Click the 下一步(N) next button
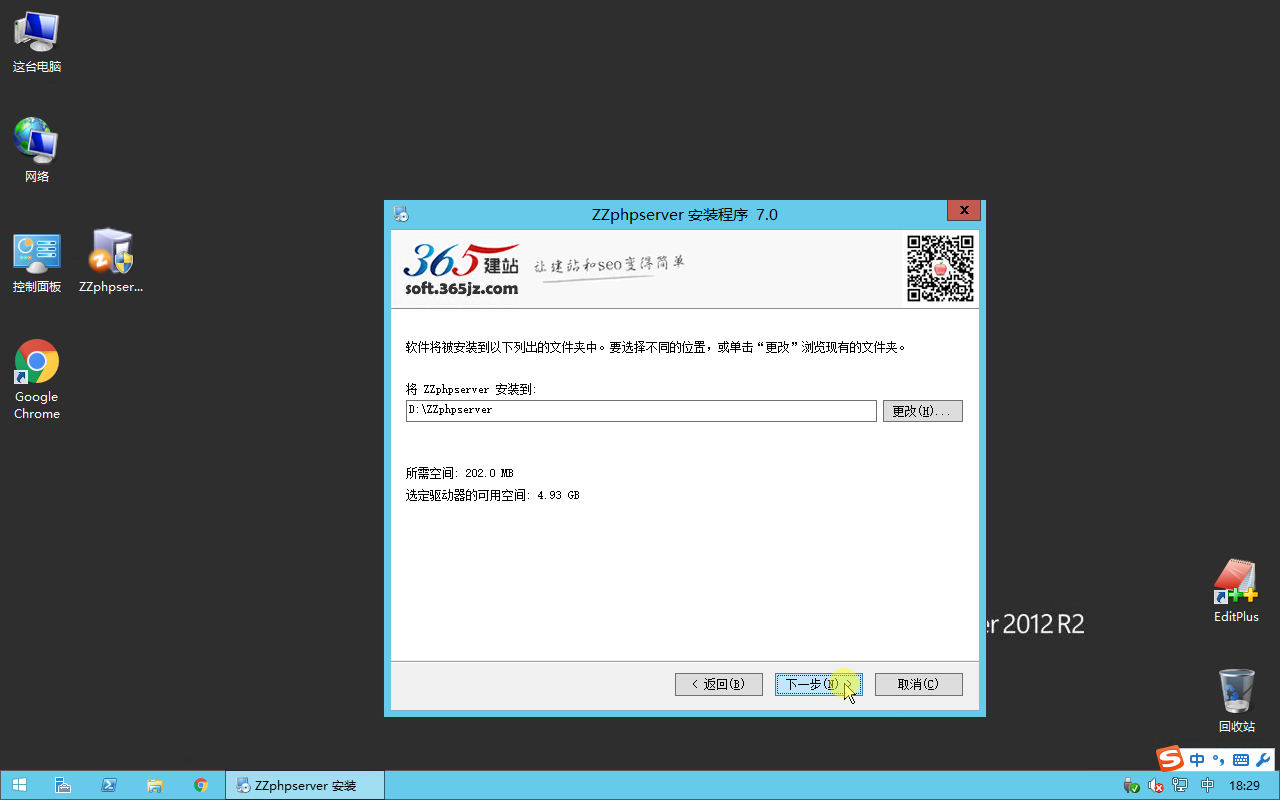The width and height of the screenshot is (1280, 800). click(818, 684)
